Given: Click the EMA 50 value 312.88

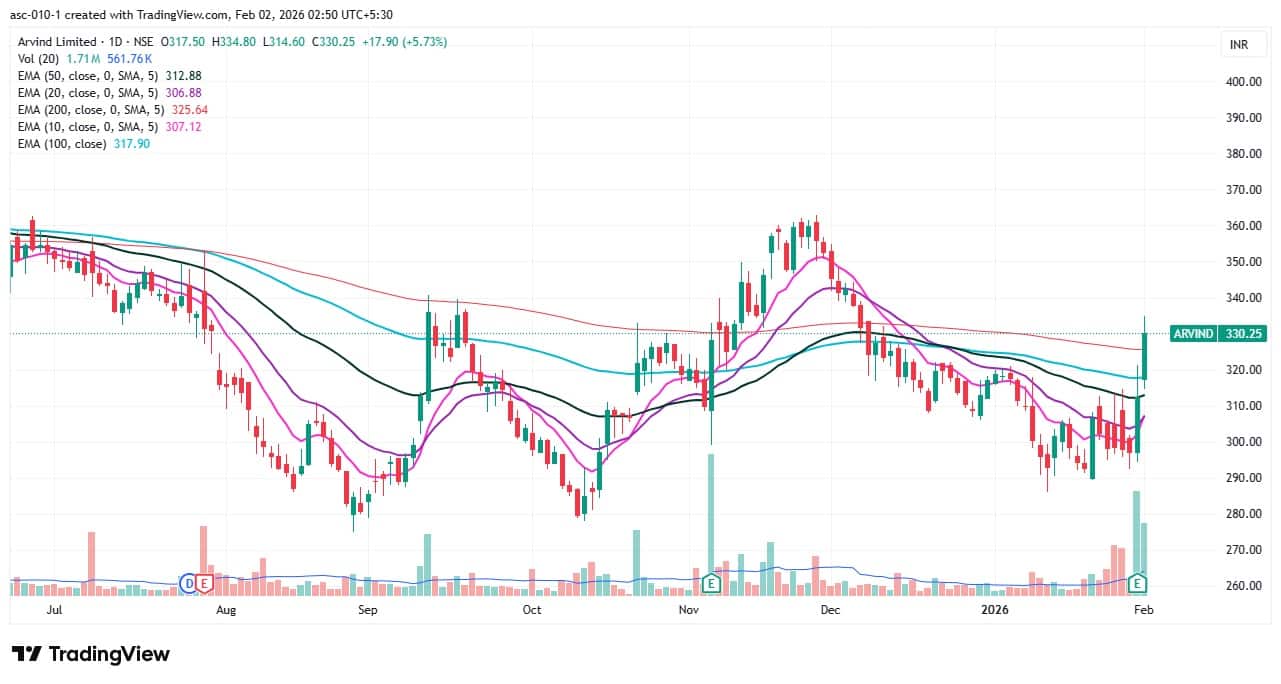Looking at the screenshot, I should (x=186, y=76).
